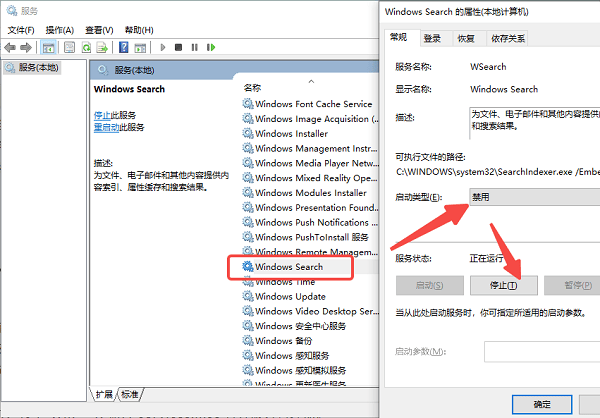Image resolution: width=600 pixels, height=418 pixels.
Task: Click the 暂停(P) button
Action: pos(572,285)
